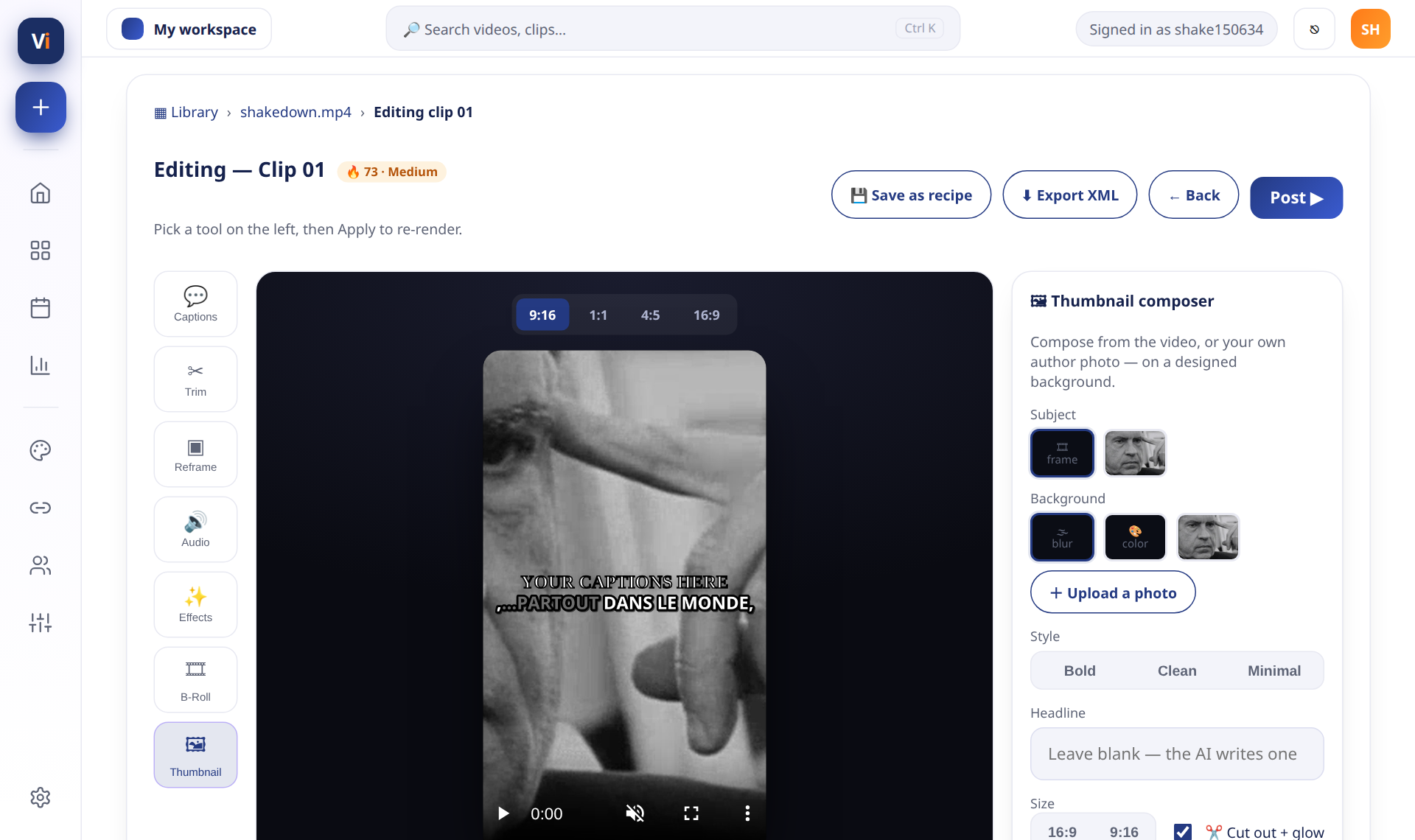Open the analytics bar chart icon
Image resolution: width=1415 pixels, height=840 pixels.
[41, 365]
